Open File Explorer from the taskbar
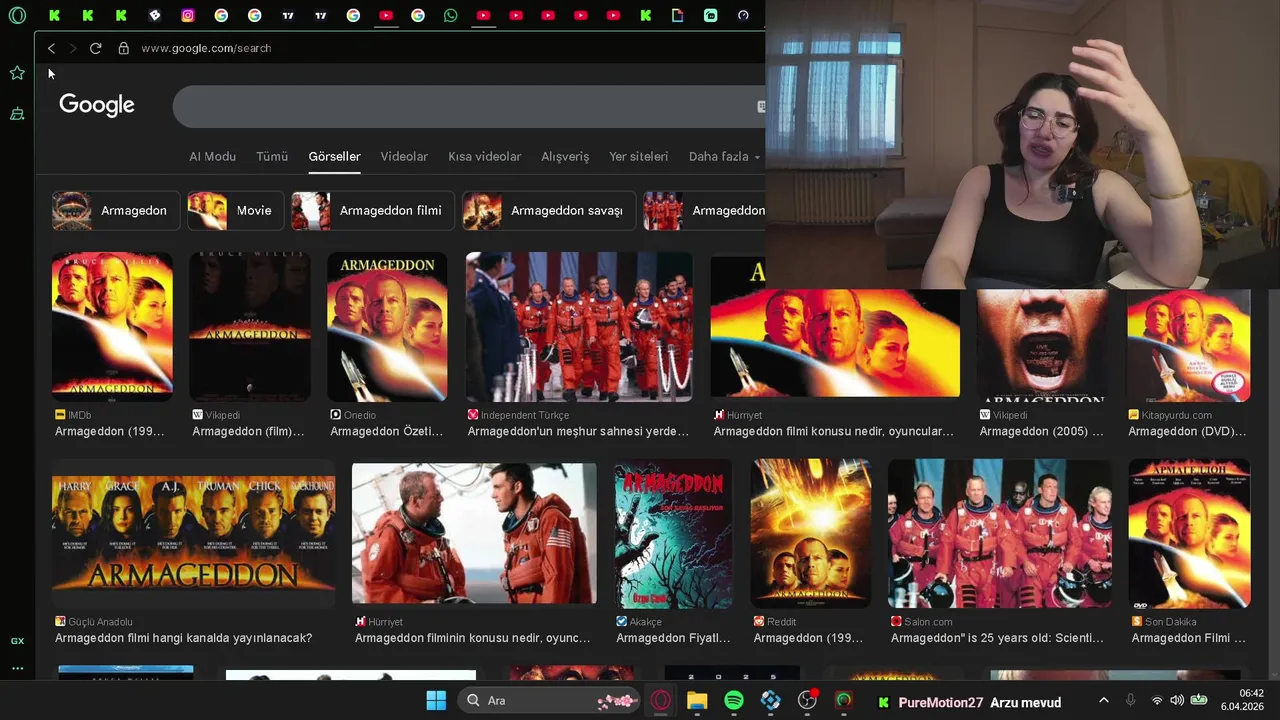Viewport: 1280px width, 720px height. [697, 701]
